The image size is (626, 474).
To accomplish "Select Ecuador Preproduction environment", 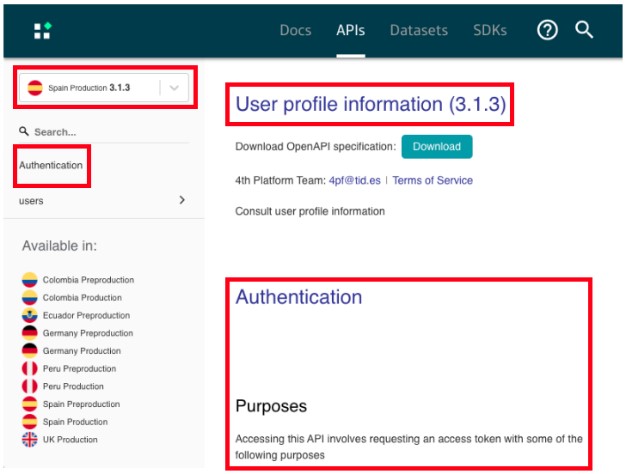I will click(x=86, y=315).
